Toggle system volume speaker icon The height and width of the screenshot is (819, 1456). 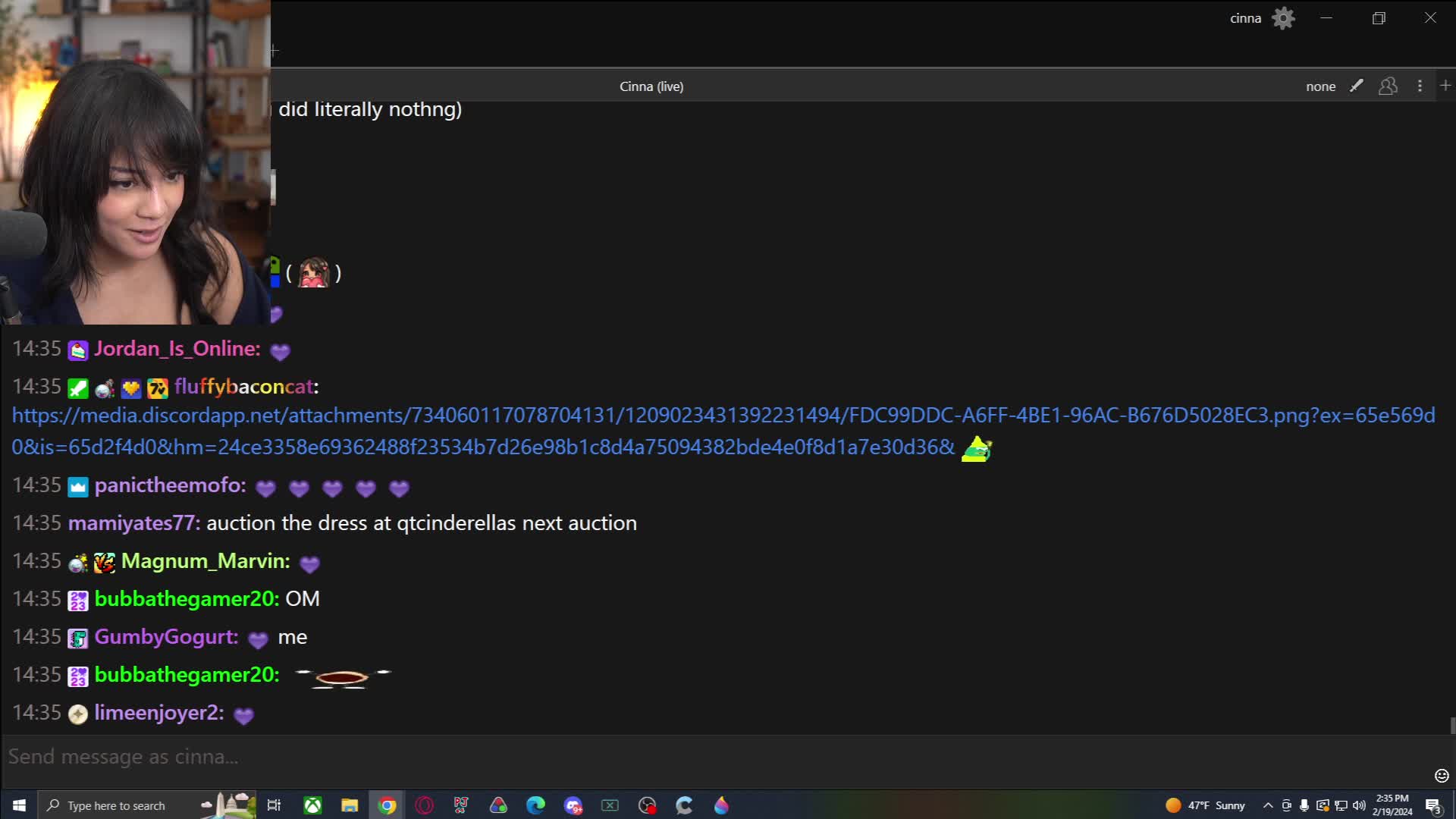point(1359,805)
